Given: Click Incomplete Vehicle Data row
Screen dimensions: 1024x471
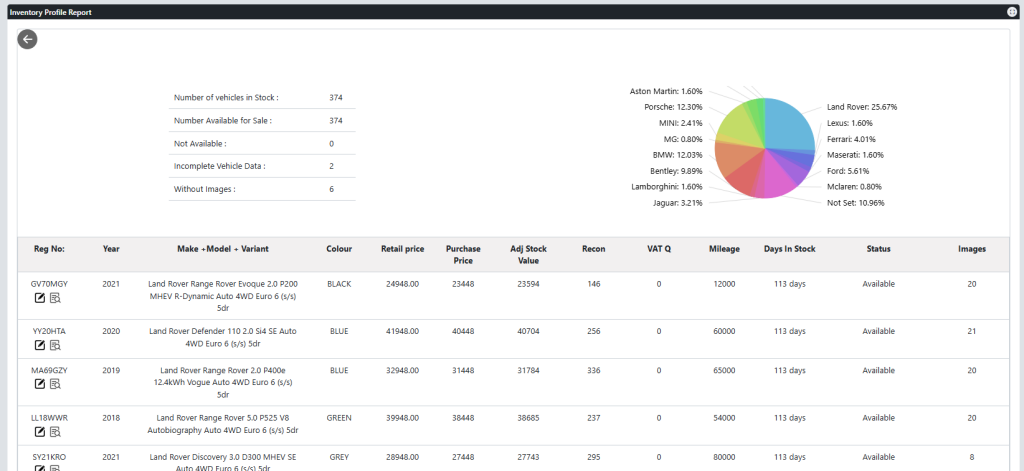Looking at the screenshot, I should [x=261, y=166].
